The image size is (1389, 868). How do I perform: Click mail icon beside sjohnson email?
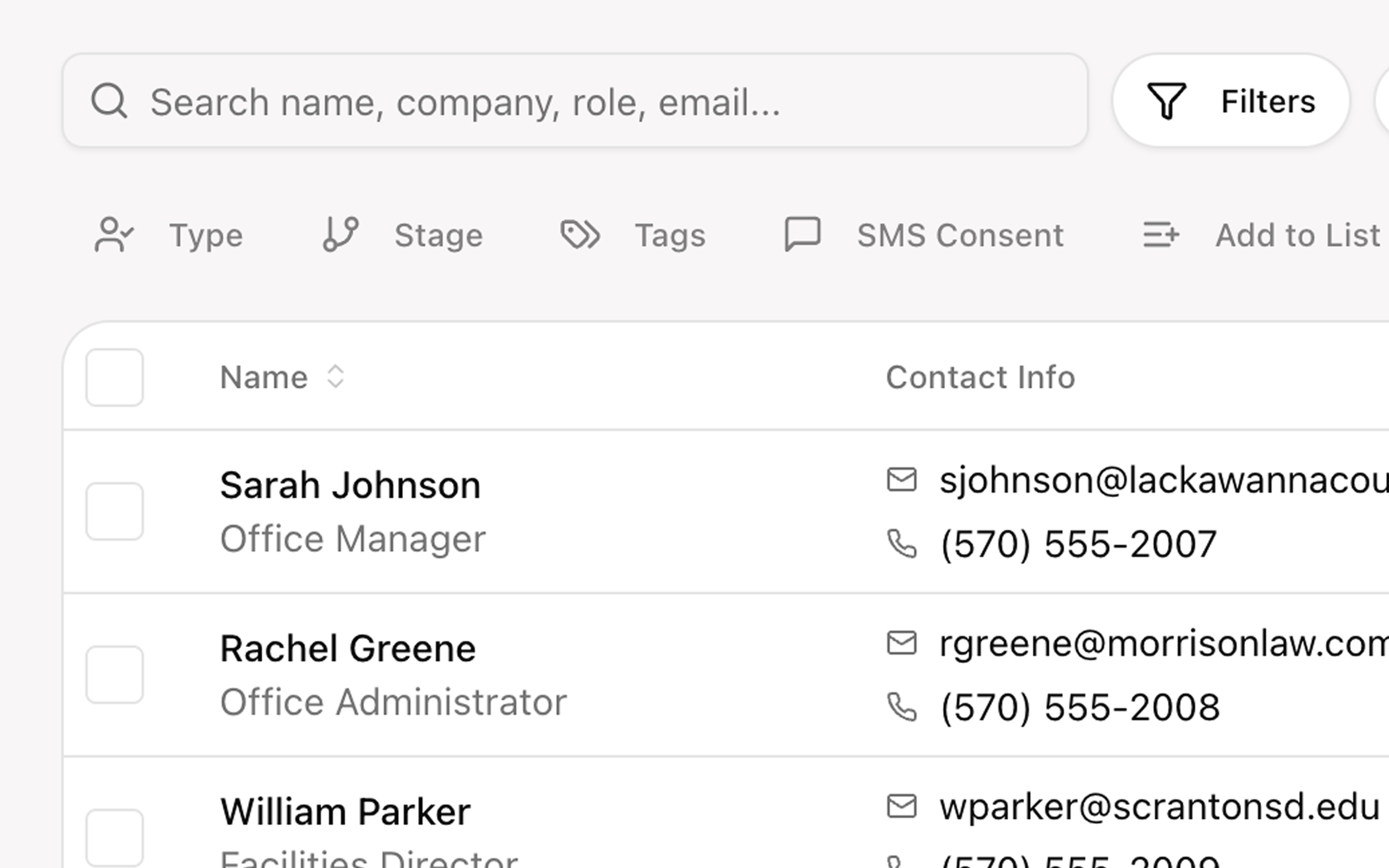click(902, 480)
